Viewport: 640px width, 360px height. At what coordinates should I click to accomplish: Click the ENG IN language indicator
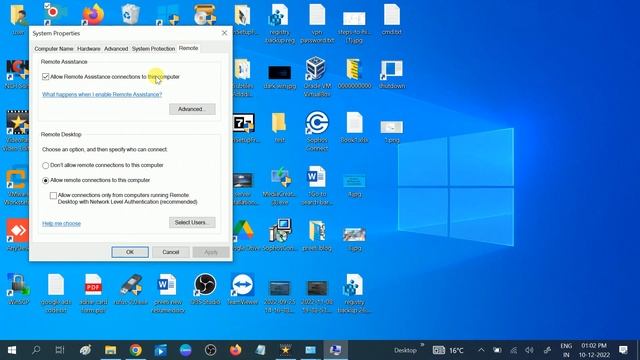[x=566, y=350]
